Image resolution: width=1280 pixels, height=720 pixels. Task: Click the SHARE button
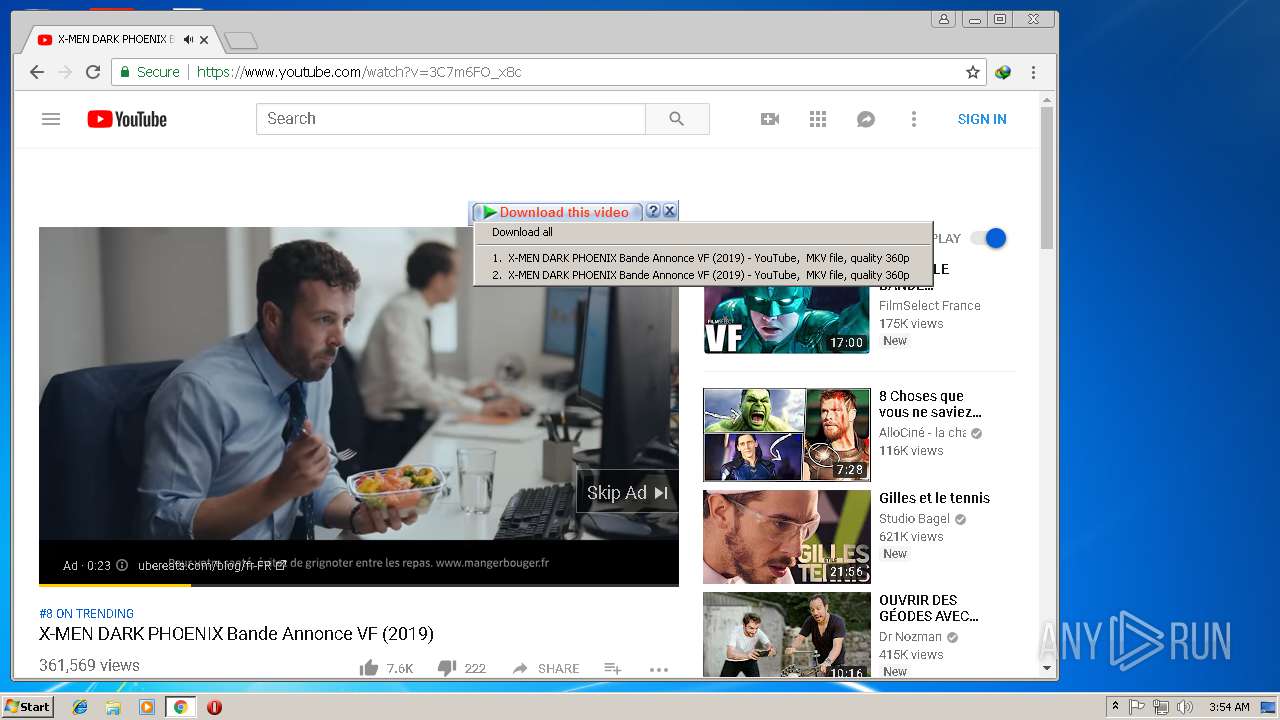pyautogui.click(x=546, y=668)
